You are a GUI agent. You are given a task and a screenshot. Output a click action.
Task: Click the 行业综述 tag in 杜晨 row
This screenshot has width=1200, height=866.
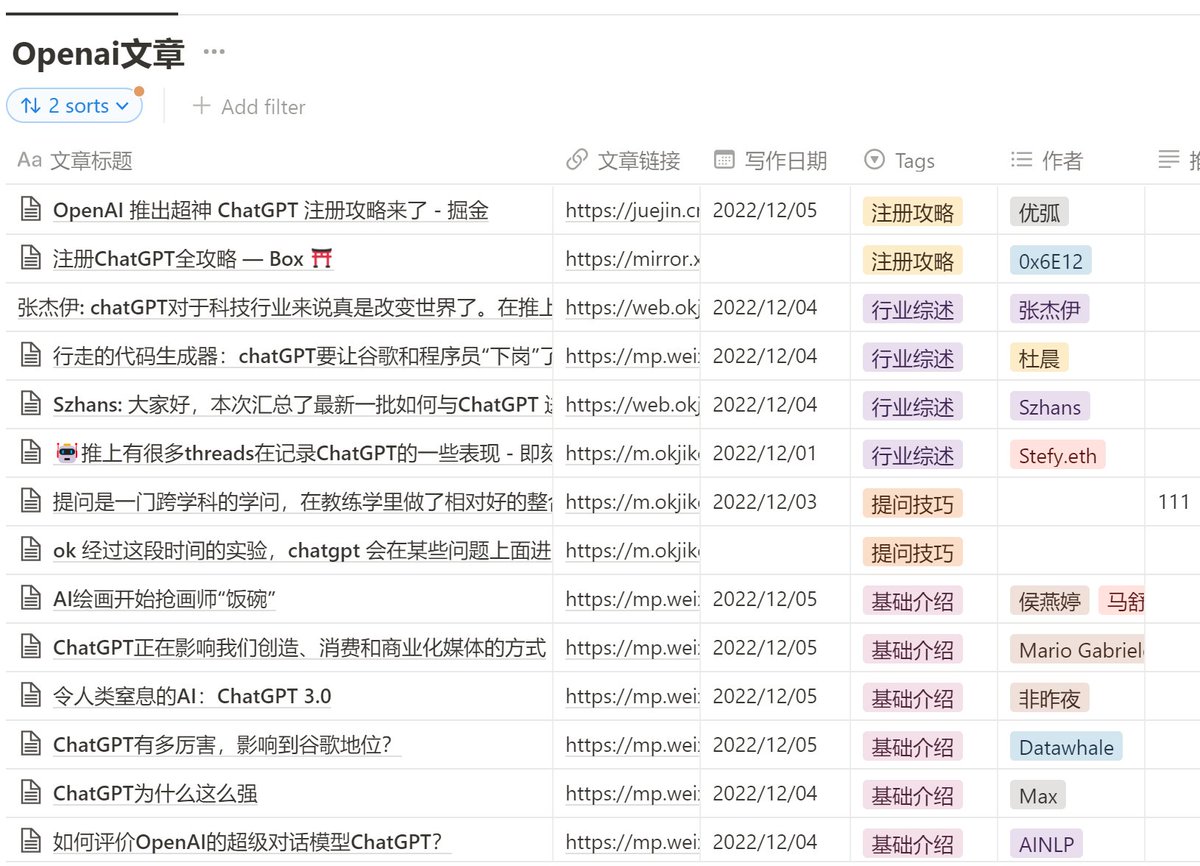pos(912,358)
